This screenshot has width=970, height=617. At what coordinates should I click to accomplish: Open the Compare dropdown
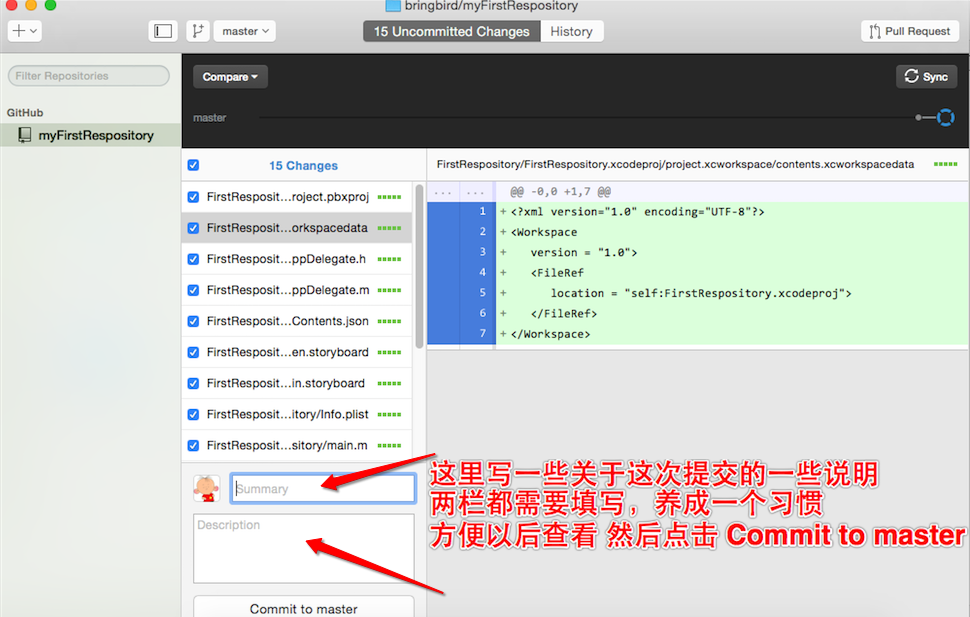tap(230, 77)
